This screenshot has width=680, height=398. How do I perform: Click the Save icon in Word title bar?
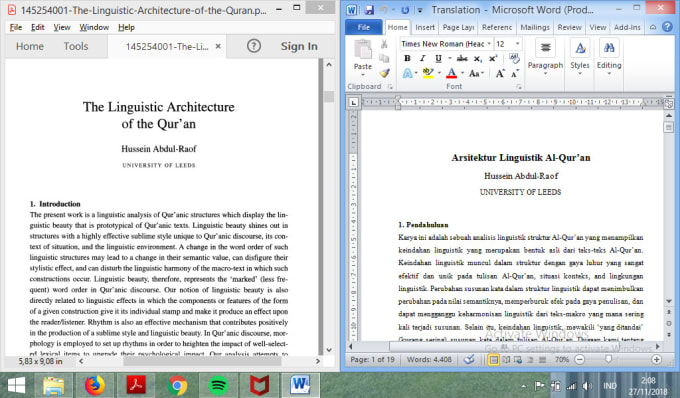(x=369, y=10)
